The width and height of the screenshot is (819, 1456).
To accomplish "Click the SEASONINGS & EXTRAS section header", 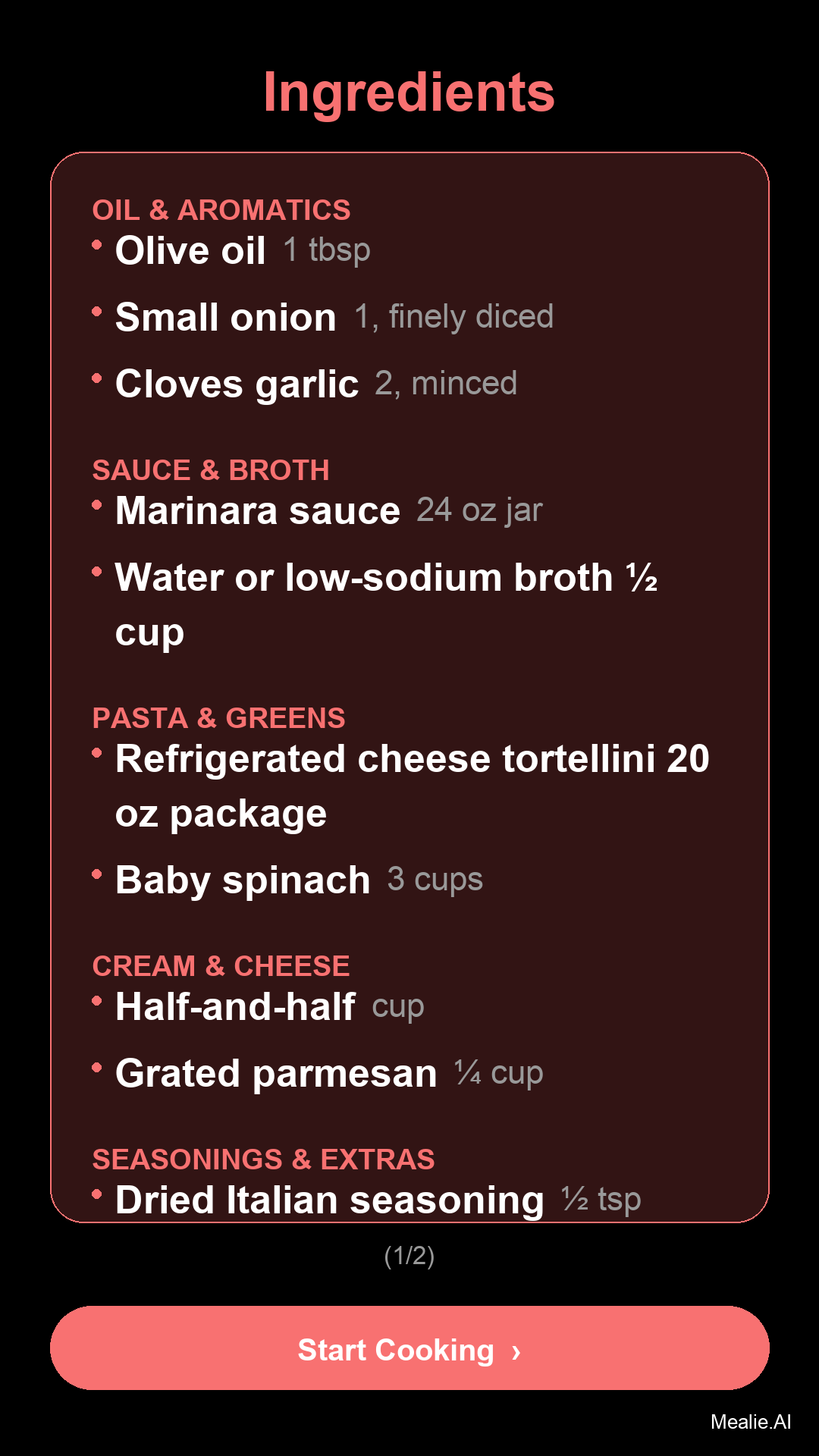I will coord(263,1159).
